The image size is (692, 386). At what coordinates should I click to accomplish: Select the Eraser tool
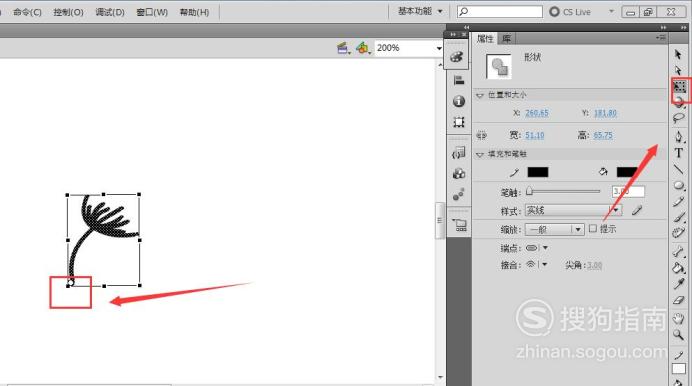(679, 300)
